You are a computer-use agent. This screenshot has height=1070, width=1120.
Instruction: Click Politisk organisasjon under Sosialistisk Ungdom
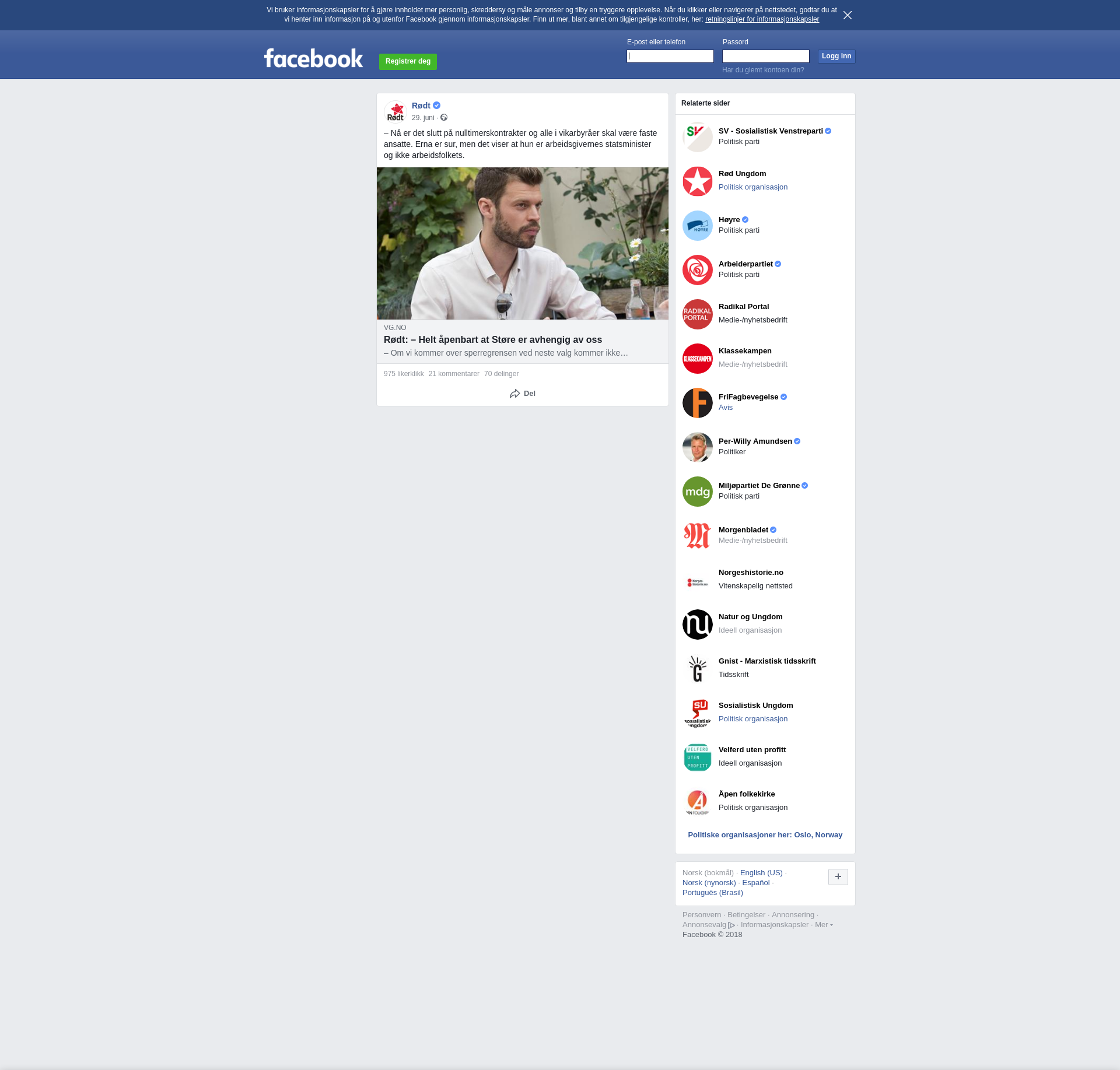(x=753, y=719)
